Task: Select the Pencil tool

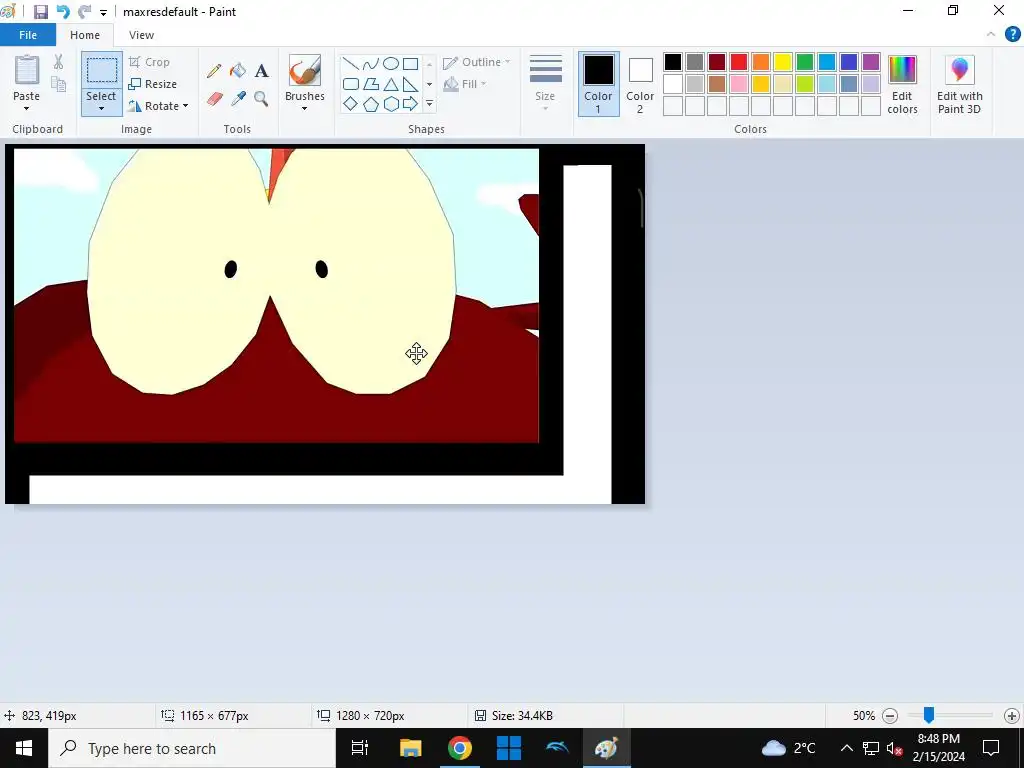Action: [214, 71]
